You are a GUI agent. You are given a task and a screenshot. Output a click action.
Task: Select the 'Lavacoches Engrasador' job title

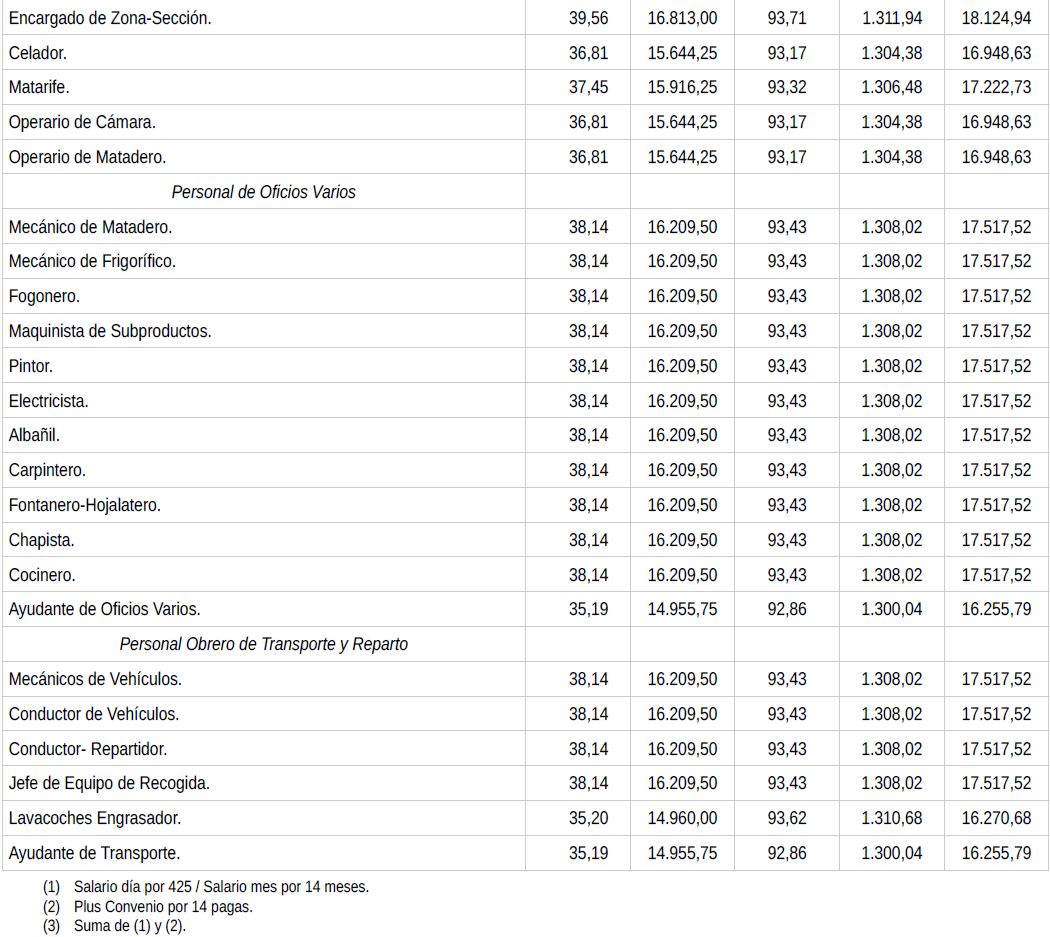tap(95, 818)
